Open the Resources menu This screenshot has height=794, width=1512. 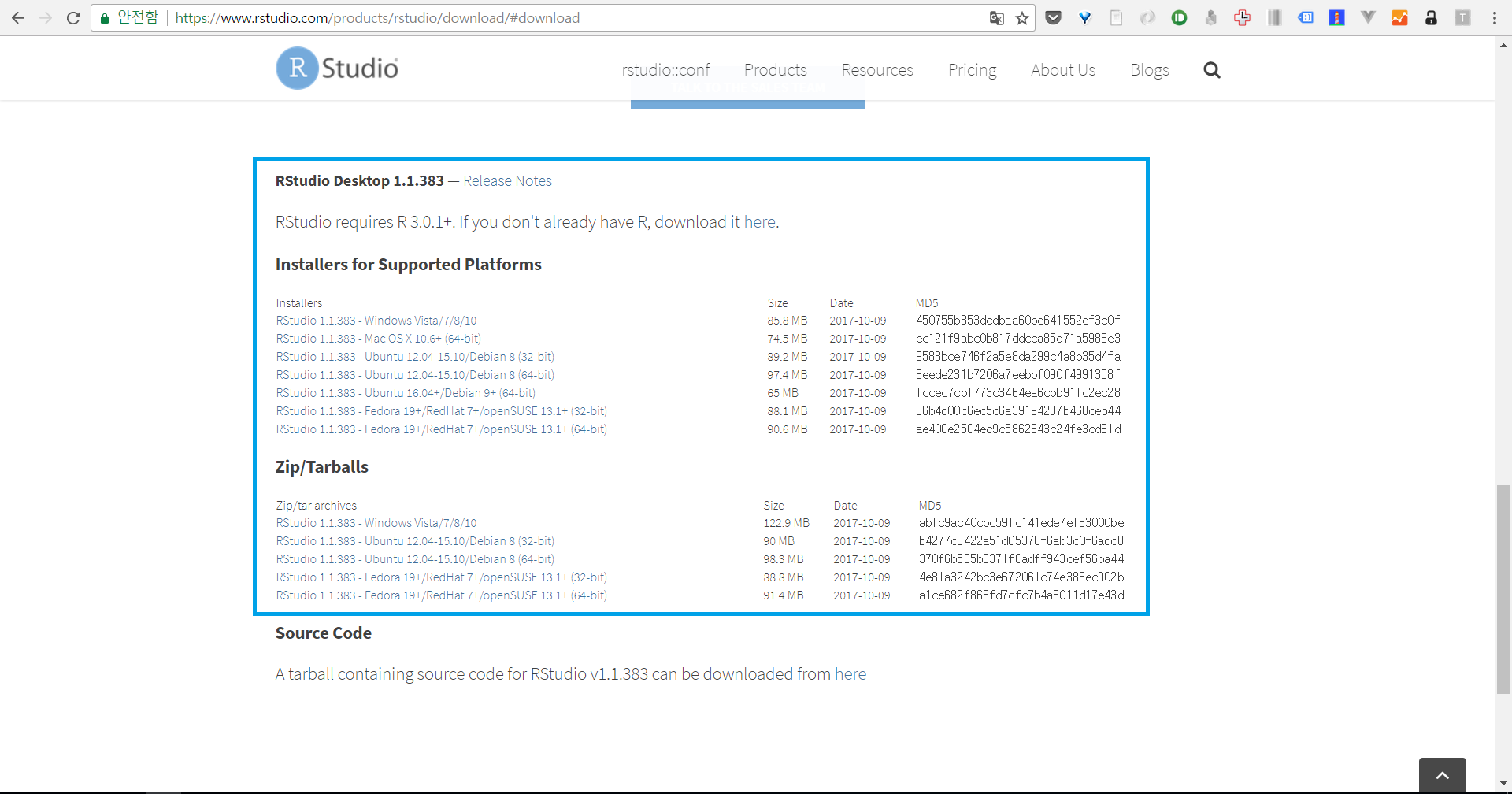(x=877, y=70)
